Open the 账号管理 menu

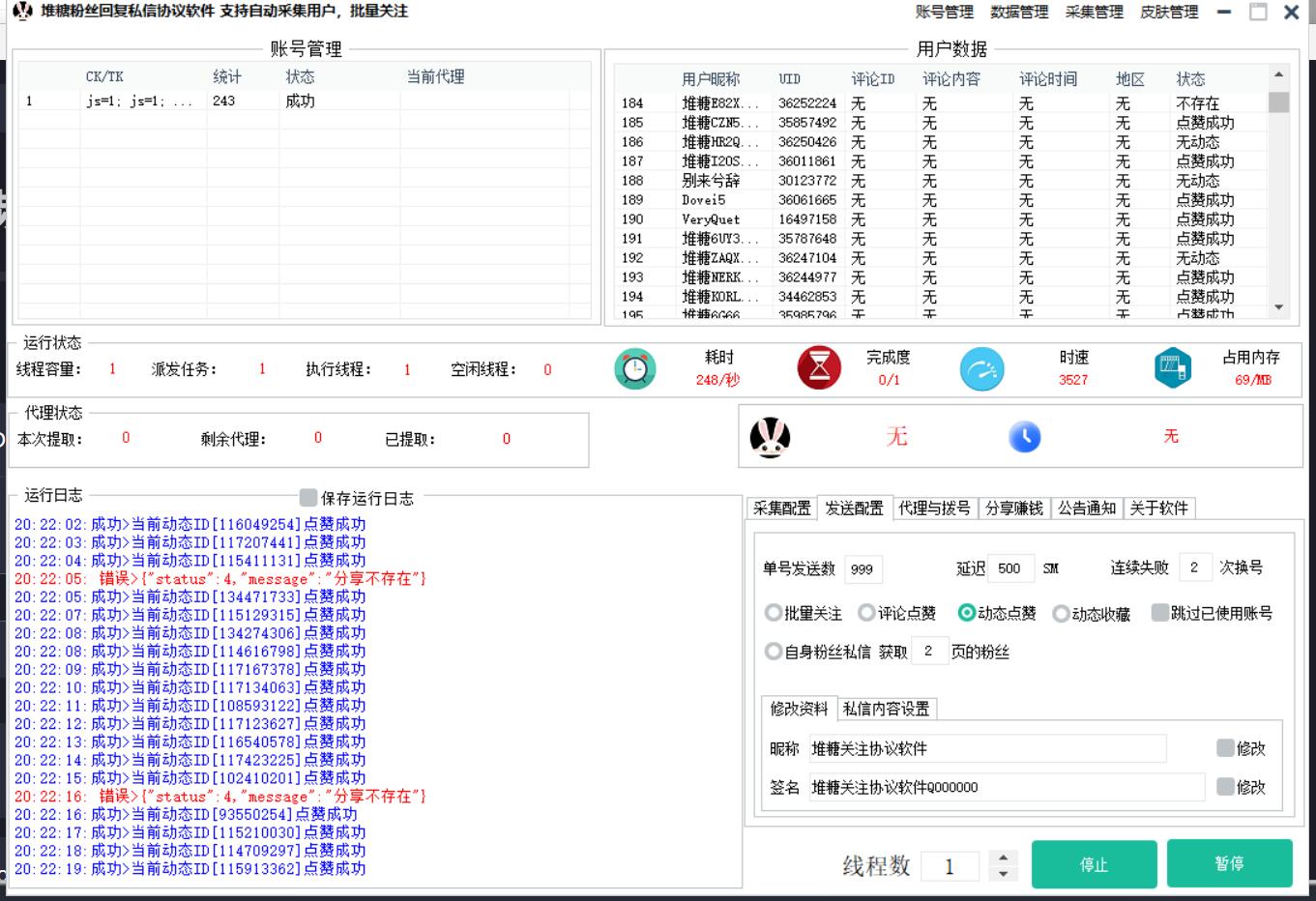pyautogui.click(x=944, y=13)
